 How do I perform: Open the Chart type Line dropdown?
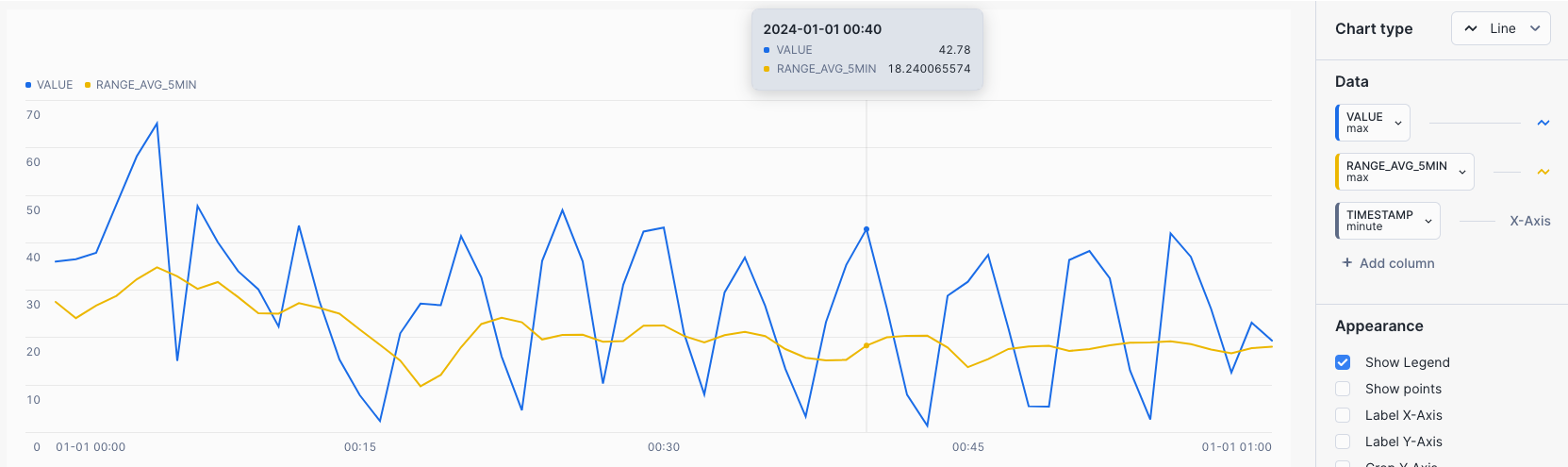coord(1500,28)
